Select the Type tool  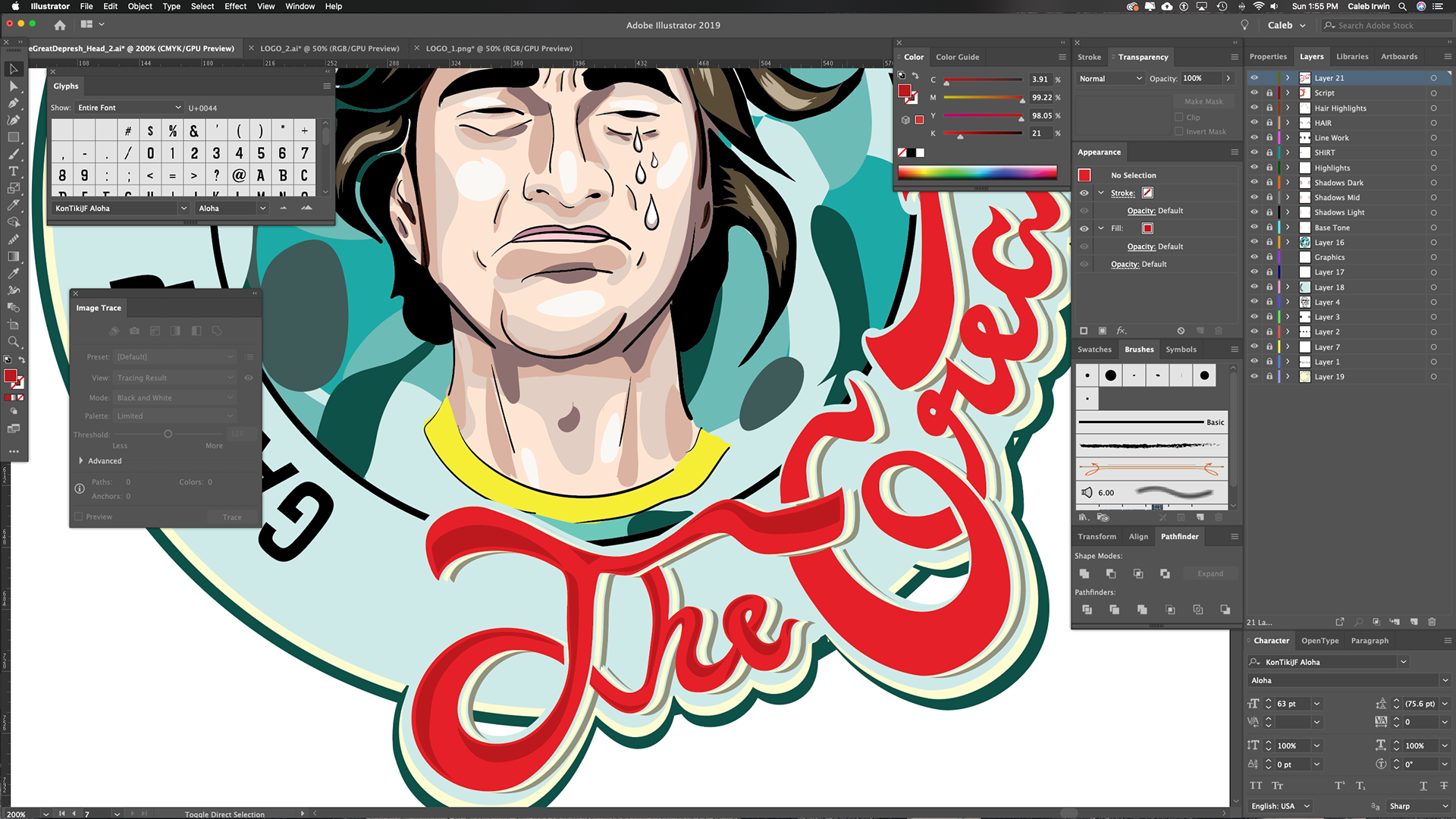click(14, 171)
